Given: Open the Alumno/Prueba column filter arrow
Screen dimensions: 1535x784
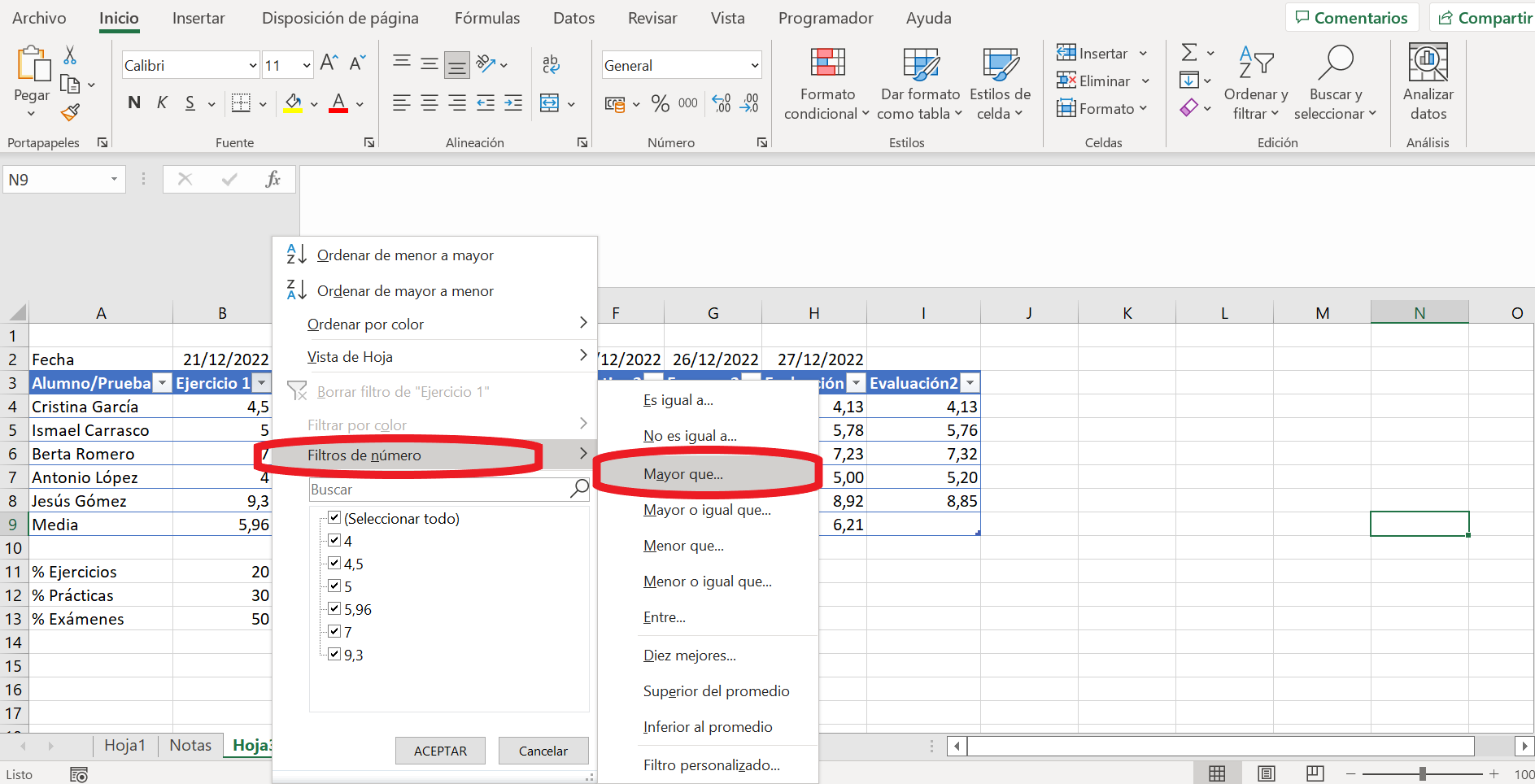Looking at the screenshot, I should (x=163, y=383).
